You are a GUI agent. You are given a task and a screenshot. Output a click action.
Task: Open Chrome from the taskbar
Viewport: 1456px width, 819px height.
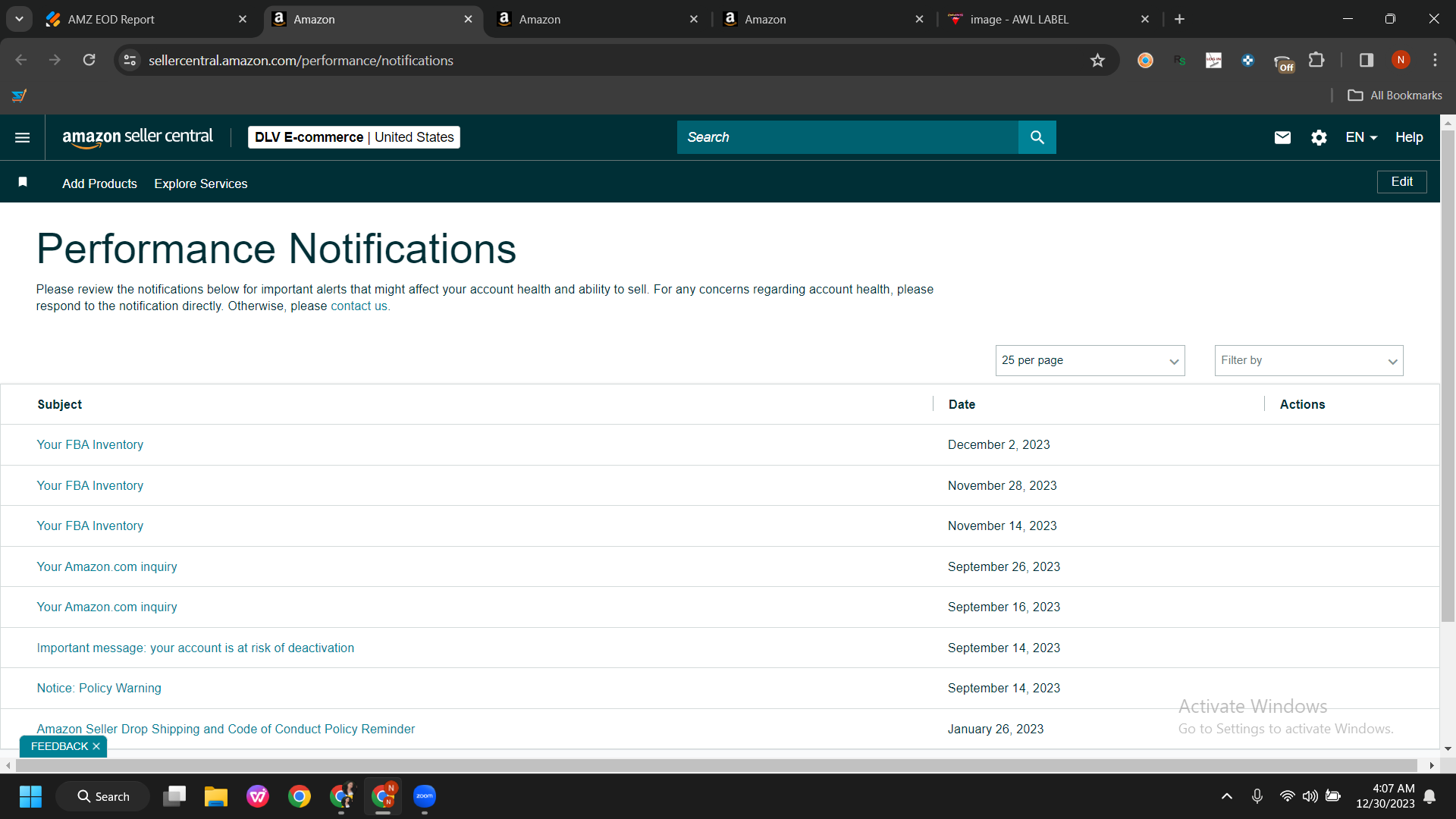[x=300, y=796]
